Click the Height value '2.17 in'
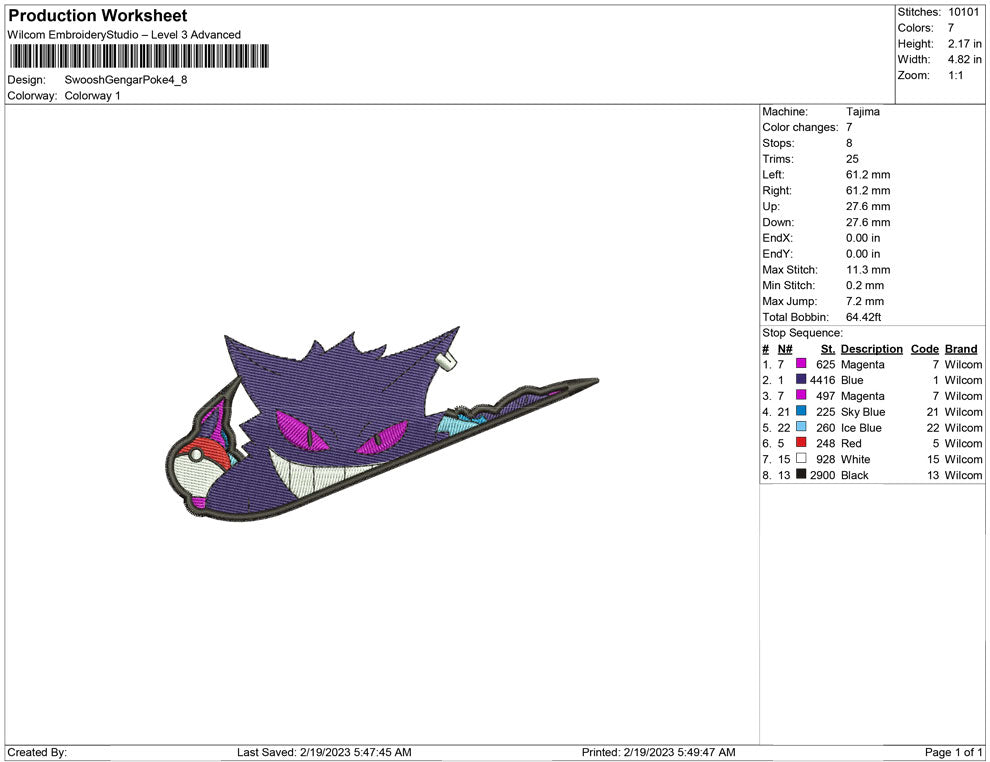990x762 pixels. click(x=964, y=44)
